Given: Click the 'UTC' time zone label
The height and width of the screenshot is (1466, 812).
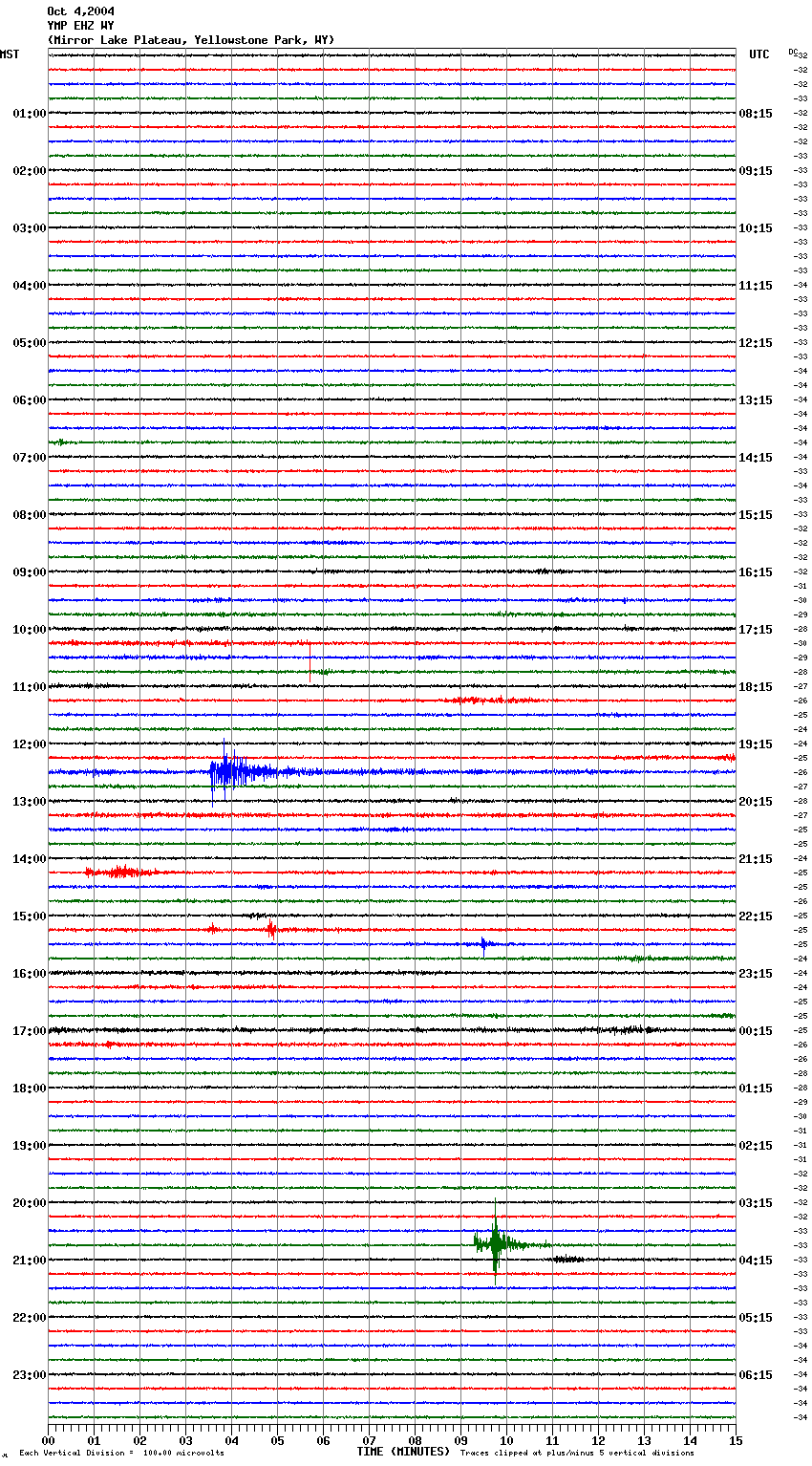Looking at the screenshot, I should click(759, 54).
